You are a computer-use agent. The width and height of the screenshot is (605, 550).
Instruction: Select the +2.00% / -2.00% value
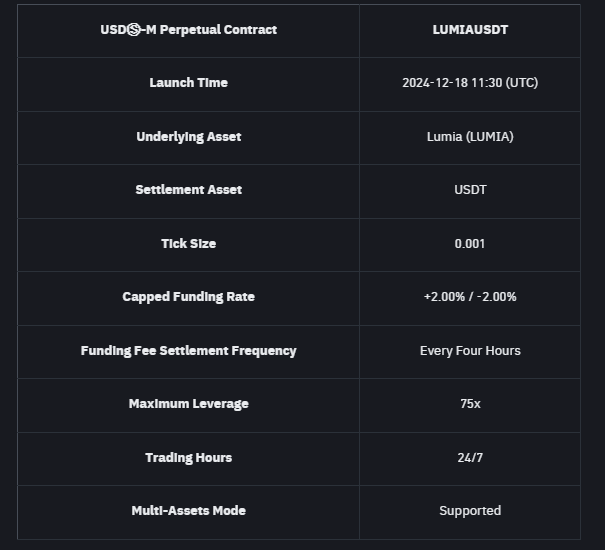point(470,297)
